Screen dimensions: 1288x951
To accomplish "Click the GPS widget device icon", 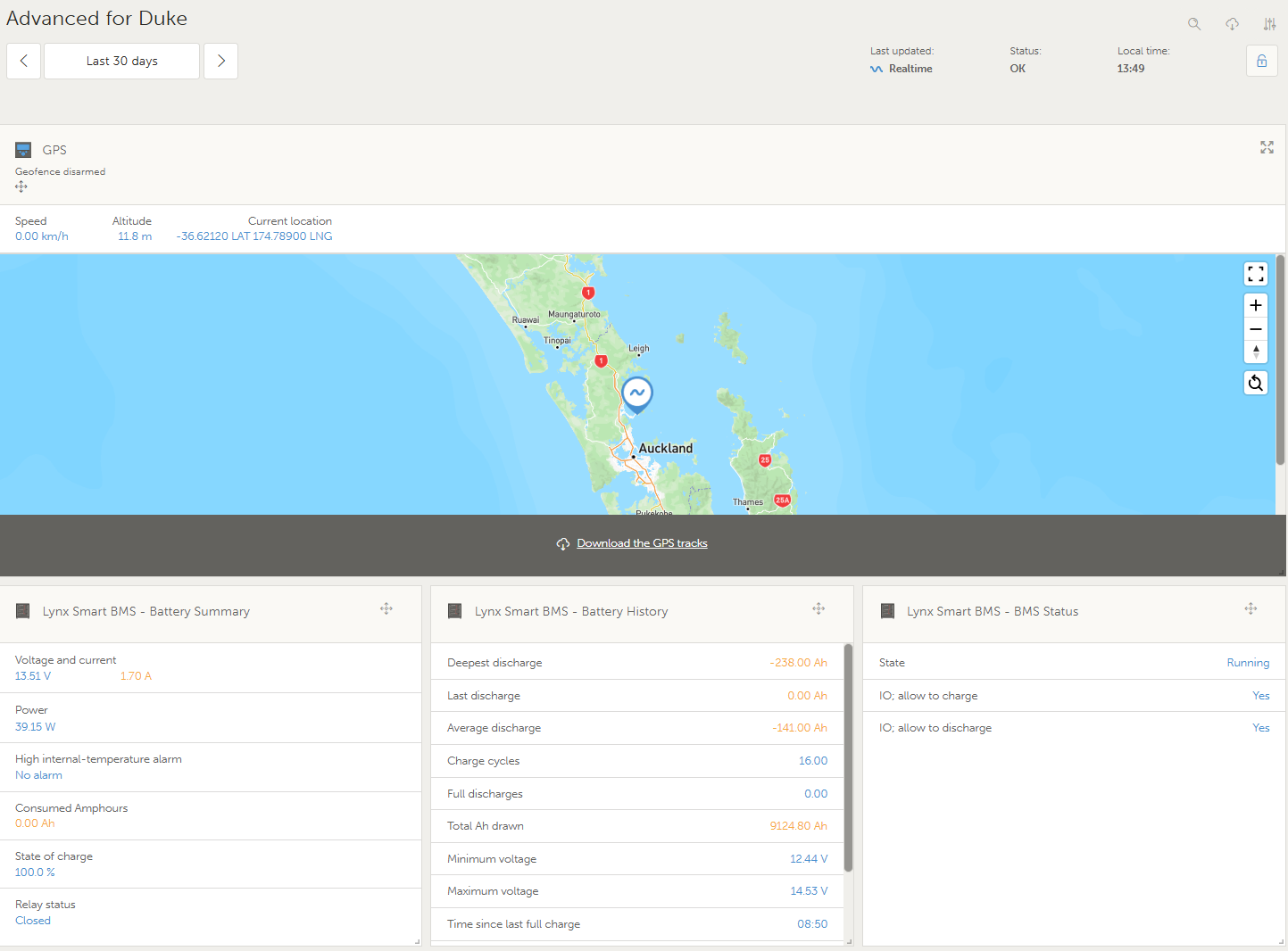I will tap(23, 150).
